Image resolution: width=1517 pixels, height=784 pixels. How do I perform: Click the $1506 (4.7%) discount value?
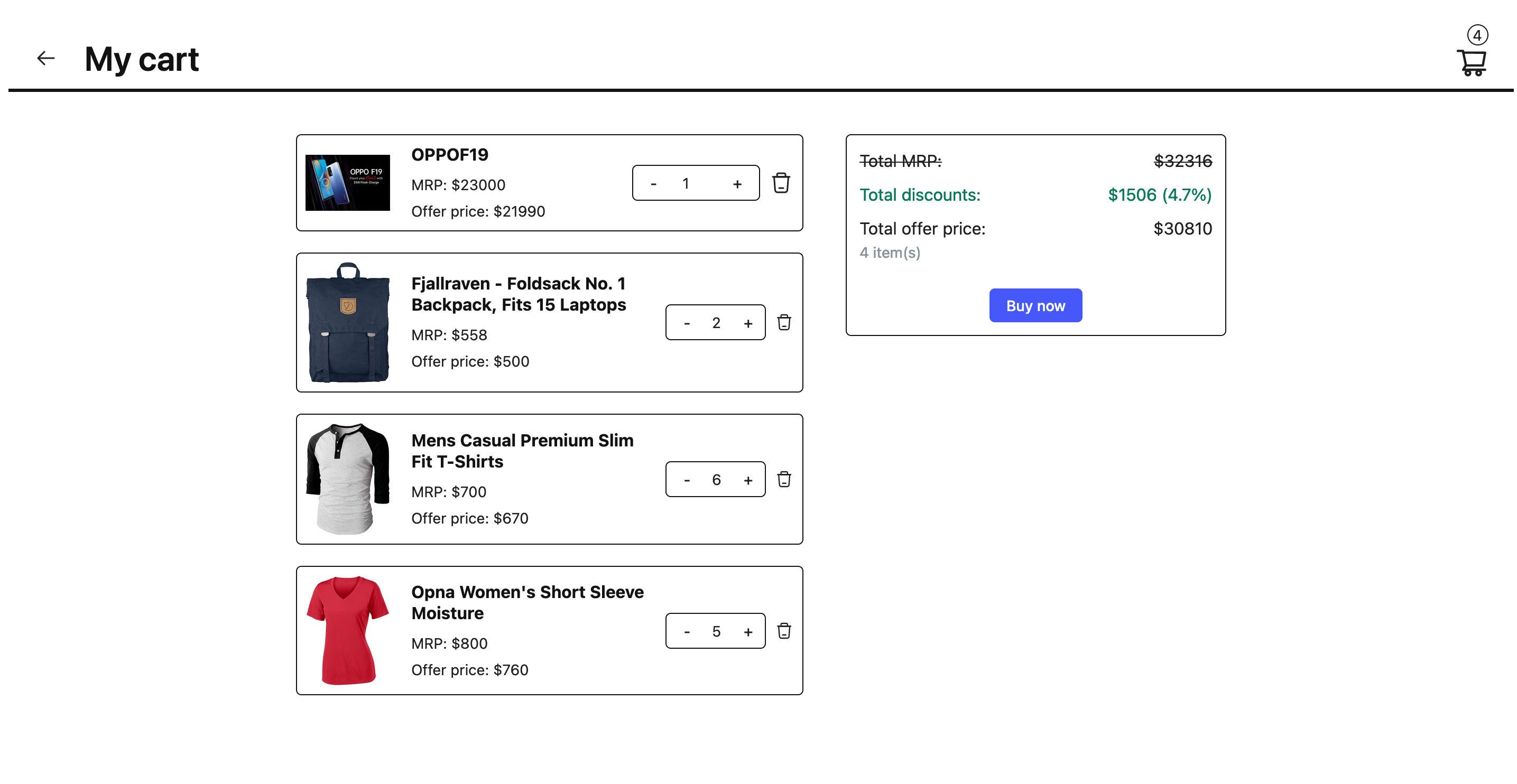(x=1160, y=195)
